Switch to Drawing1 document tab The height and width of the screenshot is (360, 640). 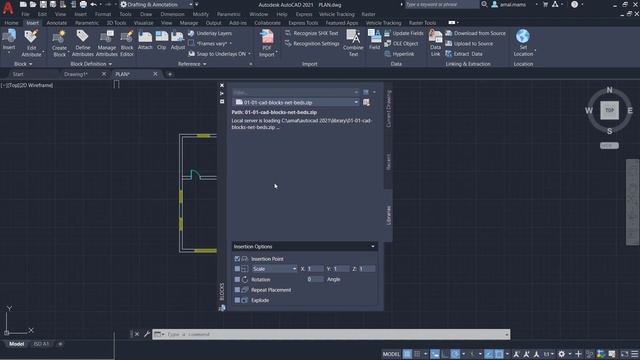[x=76, y=74]
